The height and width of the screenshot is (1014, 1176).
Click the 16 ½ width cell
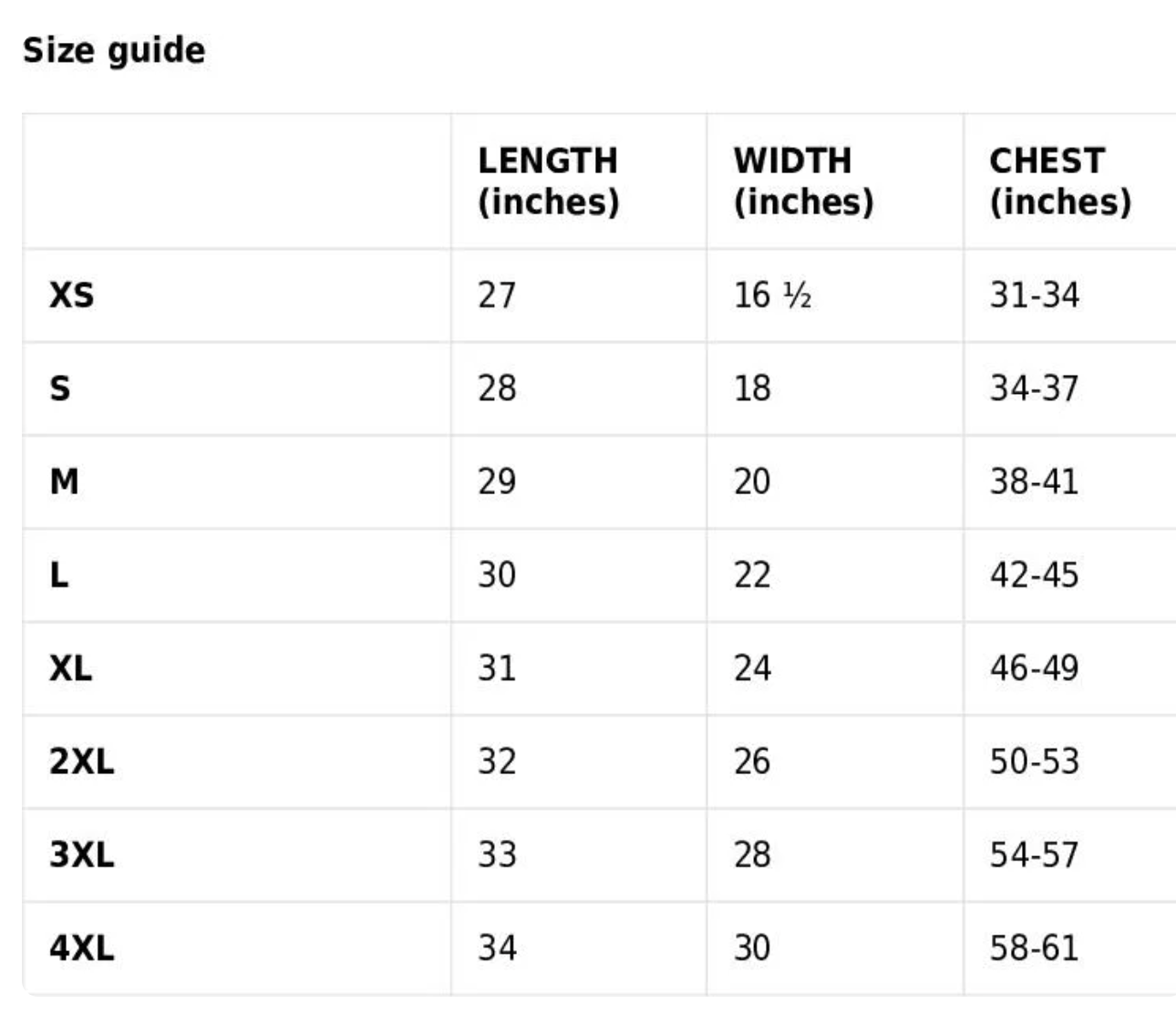772,295
